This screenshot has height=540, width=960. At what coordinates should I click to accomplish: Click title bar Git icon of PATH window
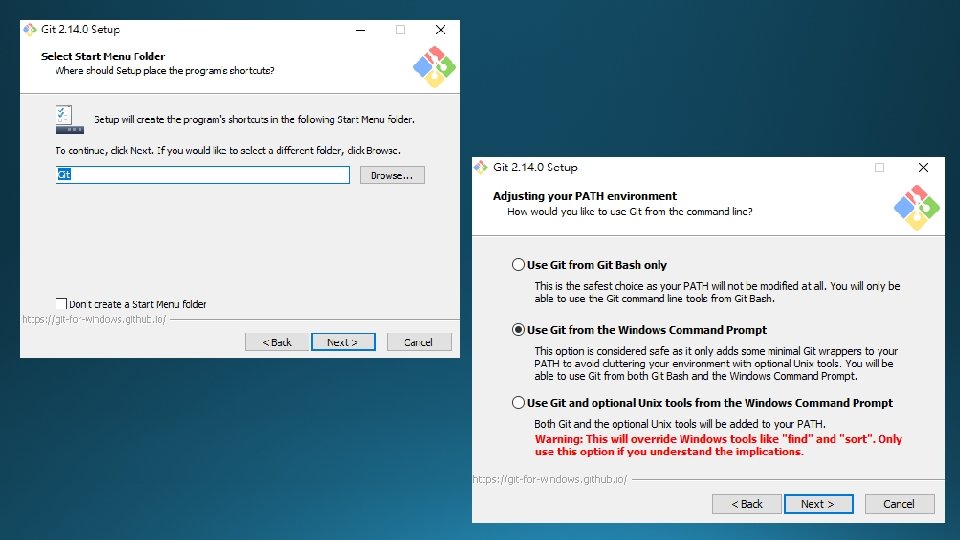point(481,167)
